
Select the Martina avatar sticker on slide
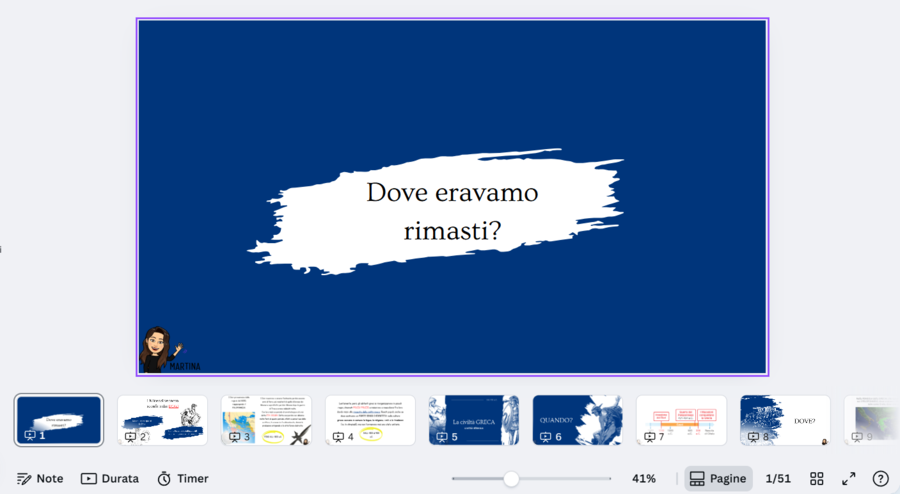pyautogui.click(x=164, y=349)
